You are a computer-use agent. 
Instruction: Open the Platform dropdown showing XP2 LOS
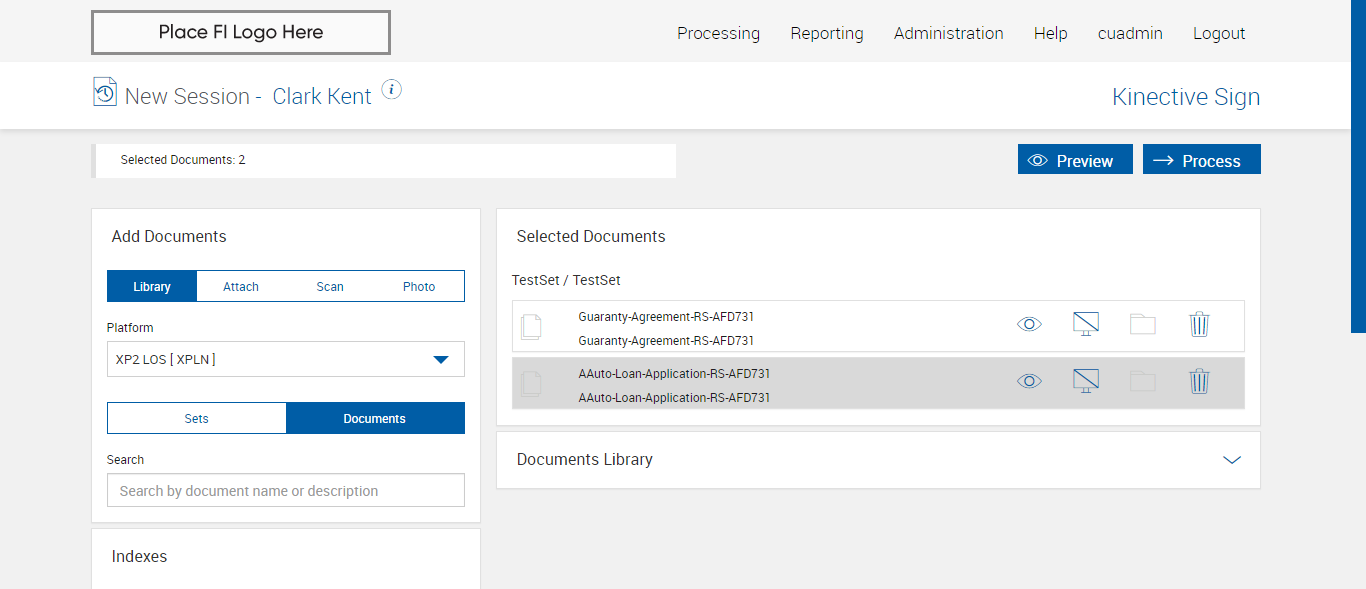[286, 359]
